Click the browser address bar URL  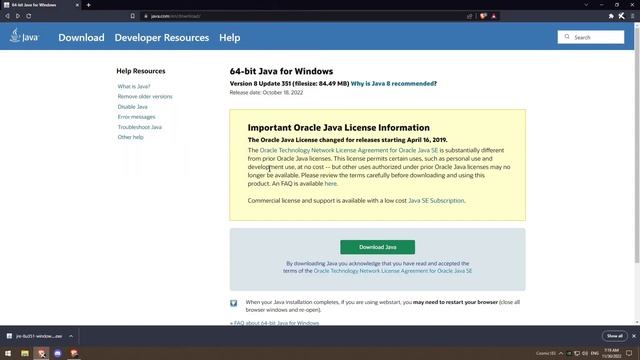click(x=176, y=16)
